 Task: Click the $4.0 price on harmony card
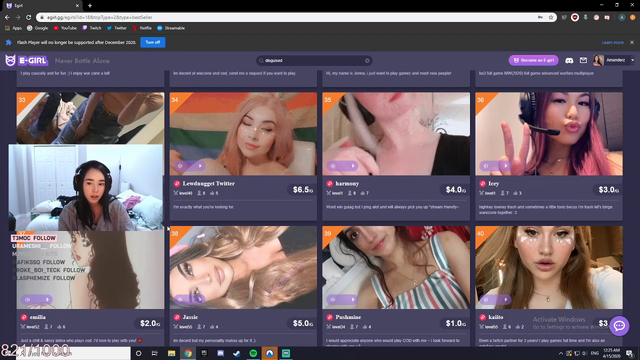point(456,190)
